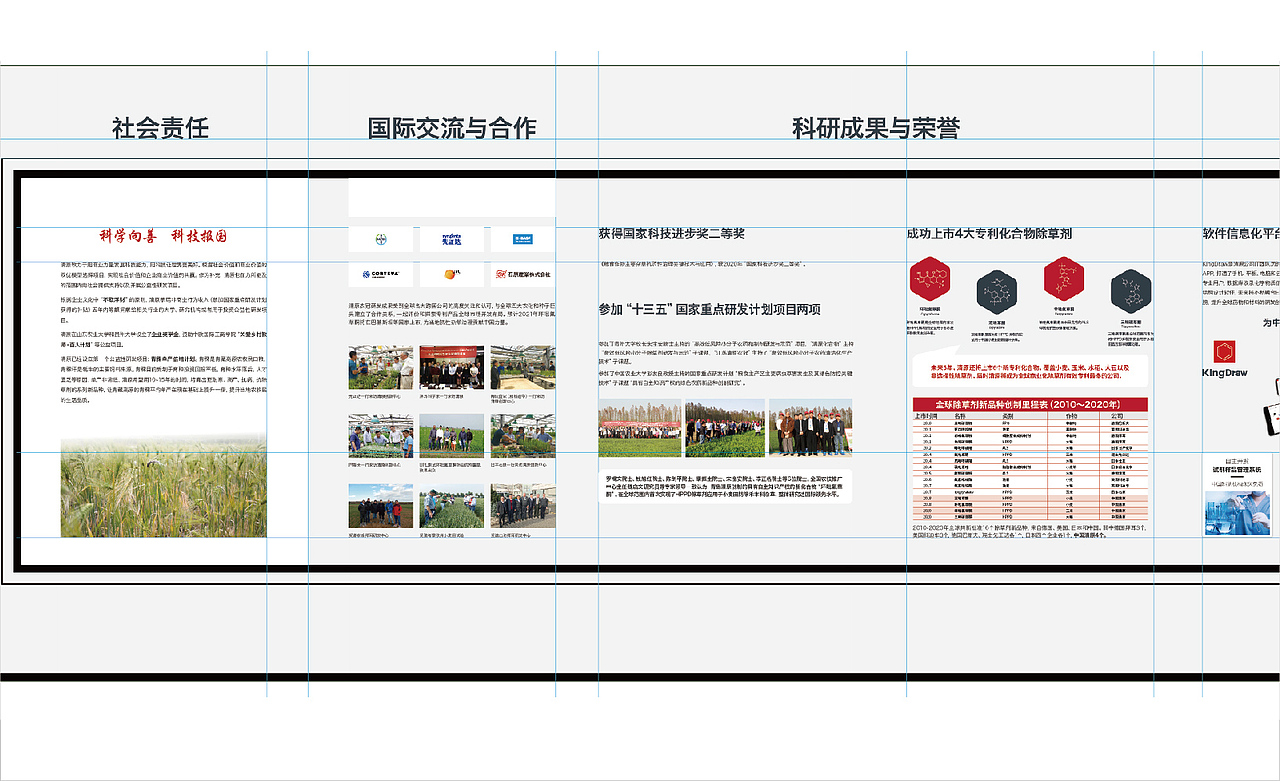Image resolution: width=1280 pixels, height=781 pixels.
Task: Select the dark hexagon molecule icon for 双唑草酮
Action: (x=997, y=291)
